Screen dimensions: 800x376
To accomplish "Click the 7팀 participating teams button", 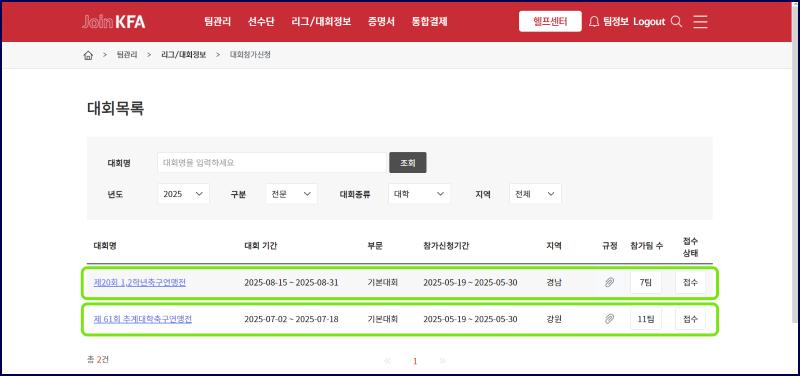I will tap(646, 282).
